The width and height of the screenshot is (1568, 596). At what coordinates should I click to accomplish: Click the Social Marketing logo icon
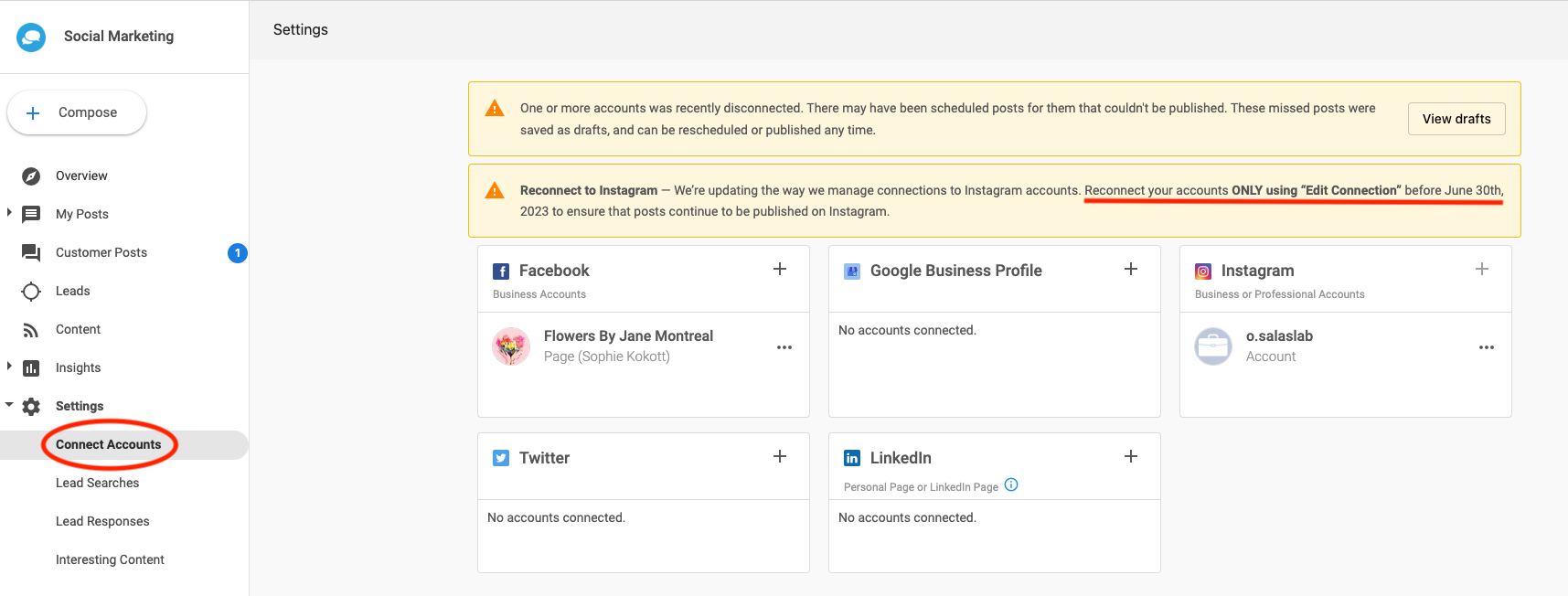(31, 37)
